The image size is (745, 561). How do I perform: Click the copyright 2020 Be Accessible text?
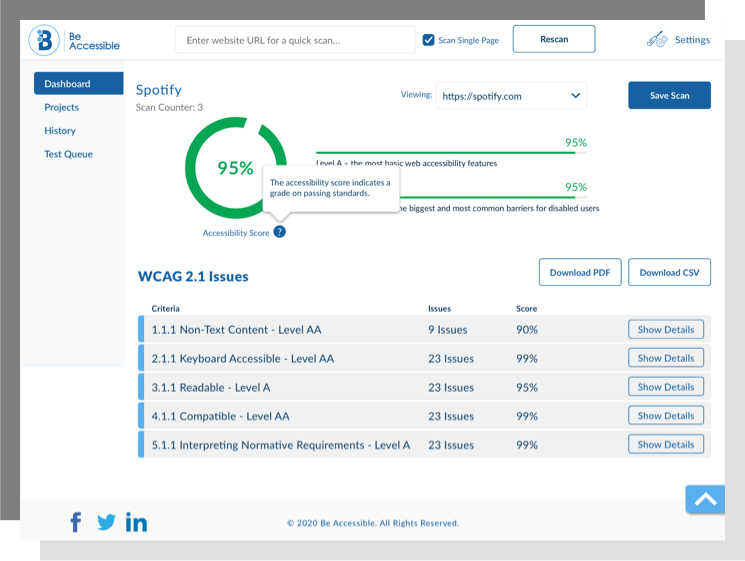coord(373,523)
